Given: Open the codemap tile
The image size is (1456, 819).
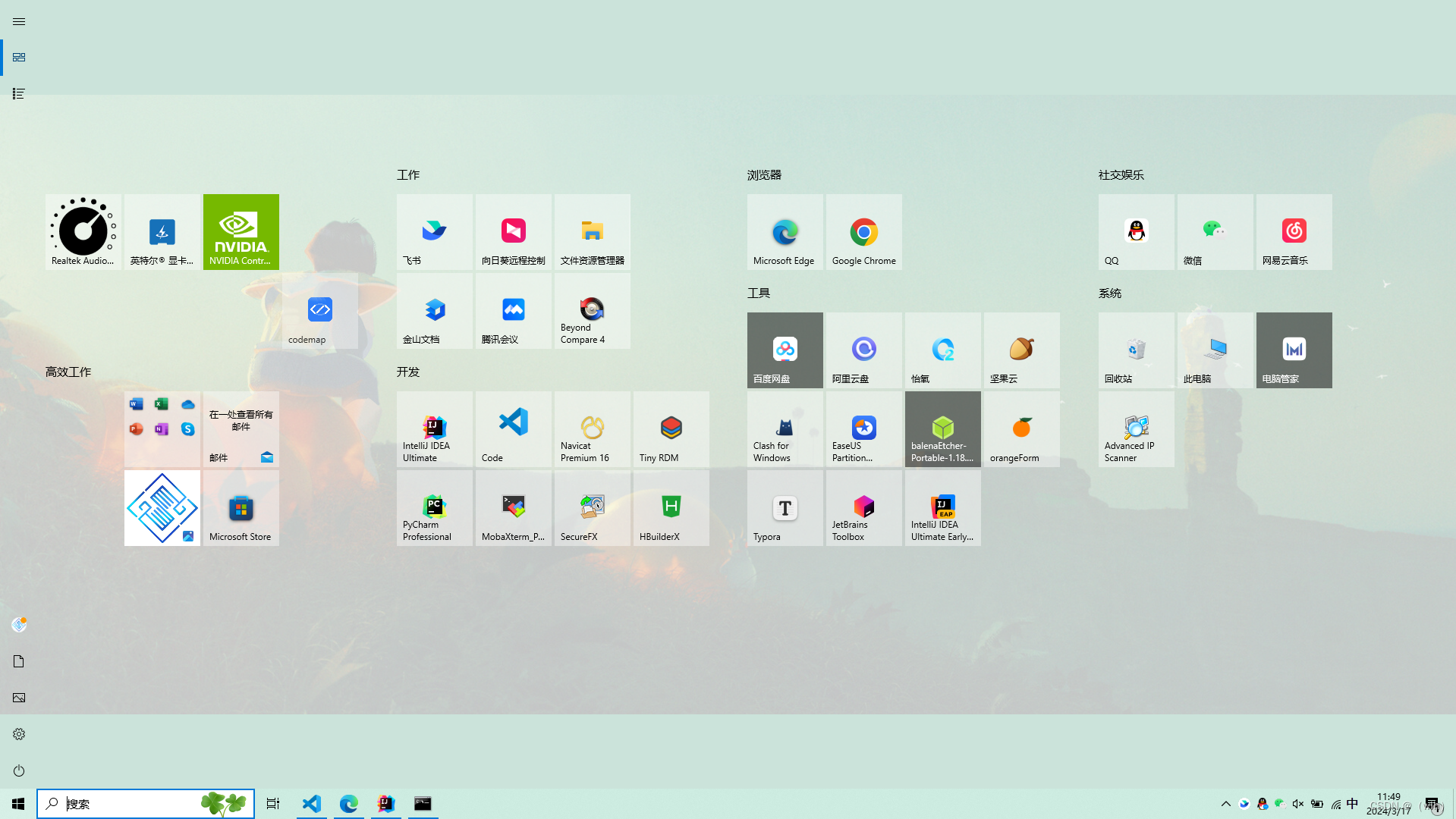Looking at the screenshot, I should click(320, 311).
